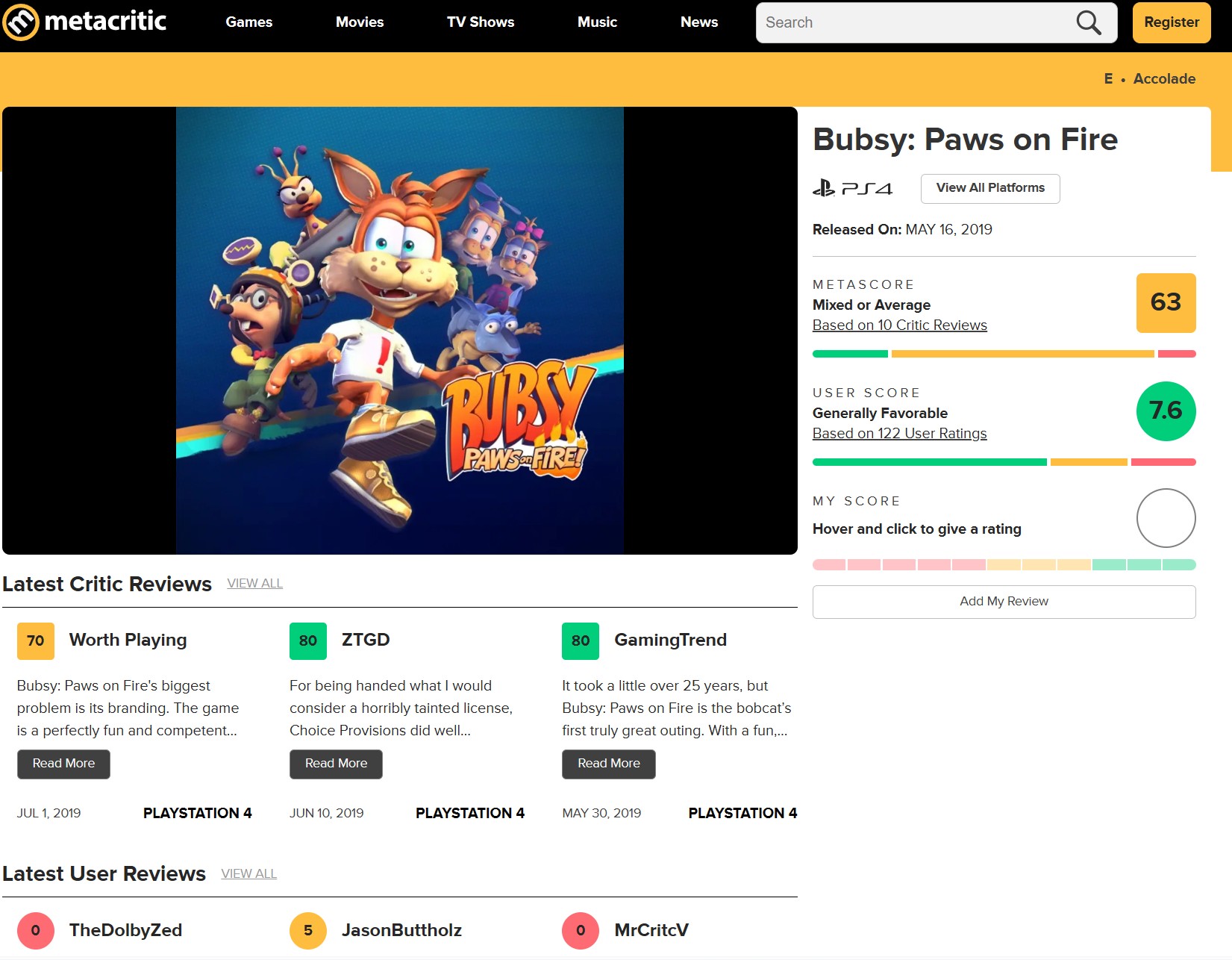Click the Register button
1232x960 pixels.
pos(1172,22)
